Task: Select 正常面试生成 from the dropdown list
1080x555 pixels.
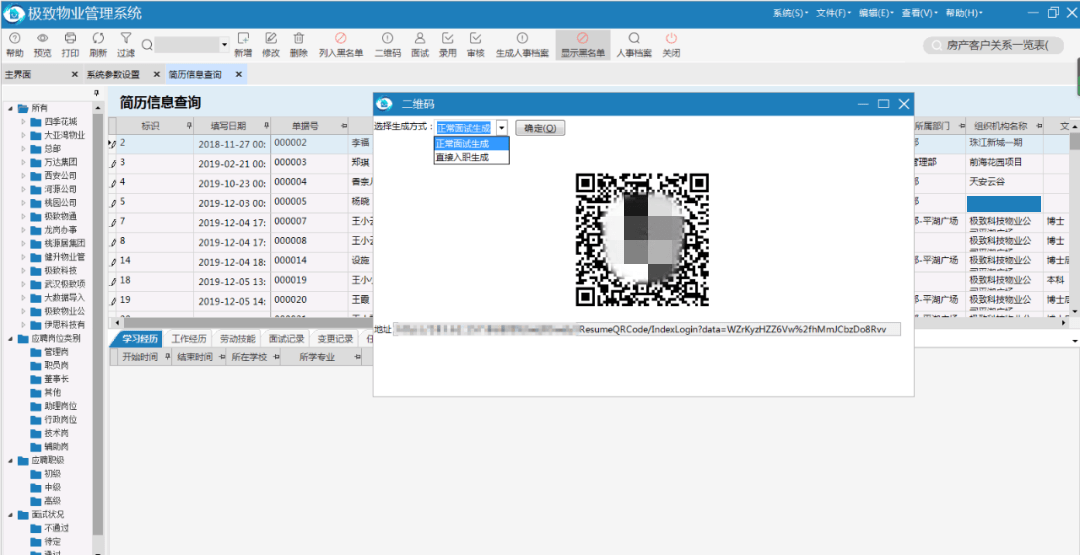Action: (x=471, y=143)
